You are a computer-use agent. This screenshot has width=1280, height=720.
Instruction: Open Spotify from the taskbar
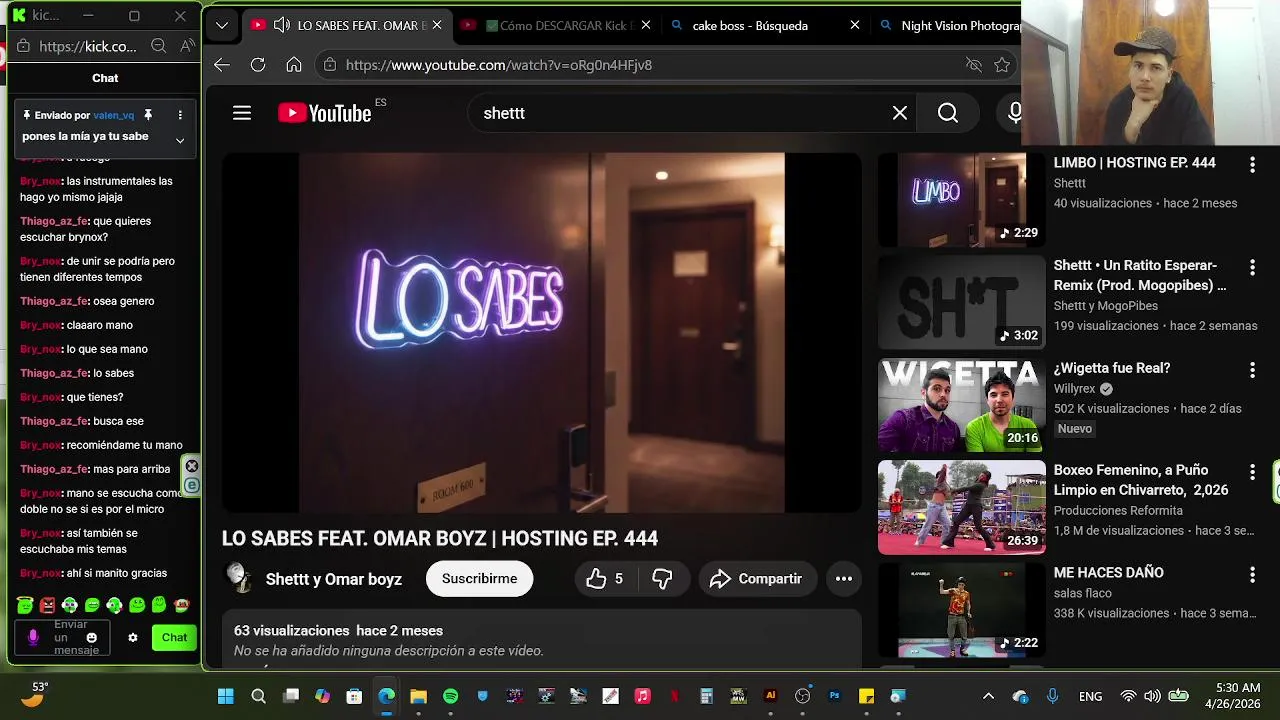451,696
